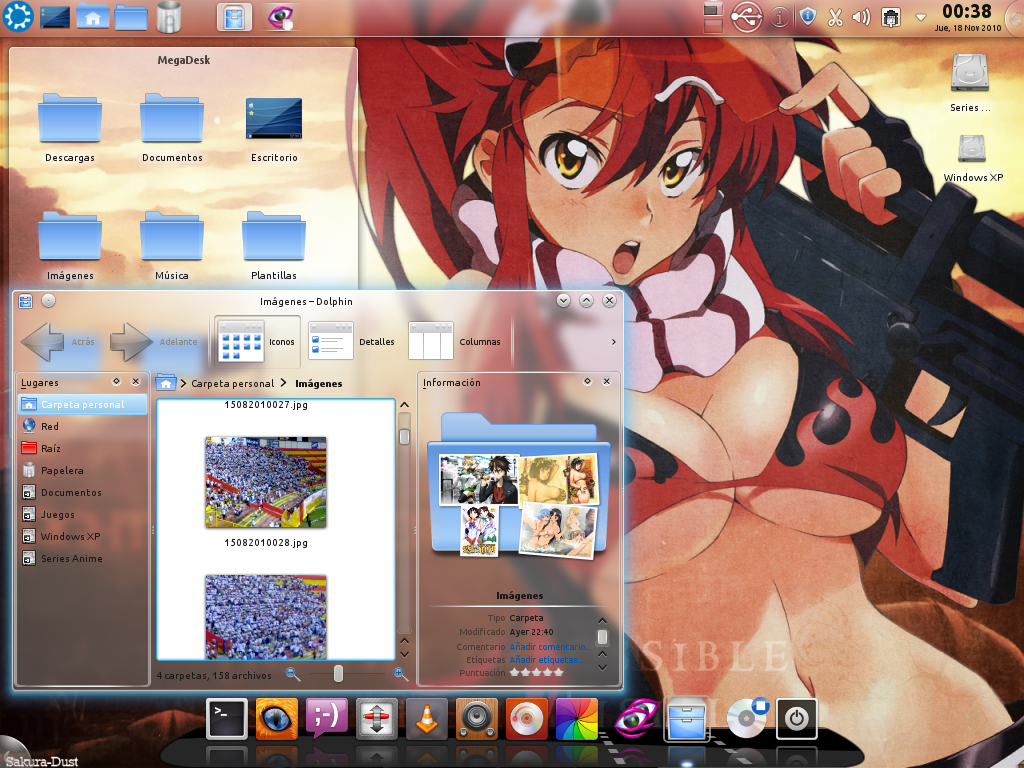Image resolution: width=1024 pixels, height=768 pixels.
Task: Open the KDE application launcher
Action: point(18,16)
